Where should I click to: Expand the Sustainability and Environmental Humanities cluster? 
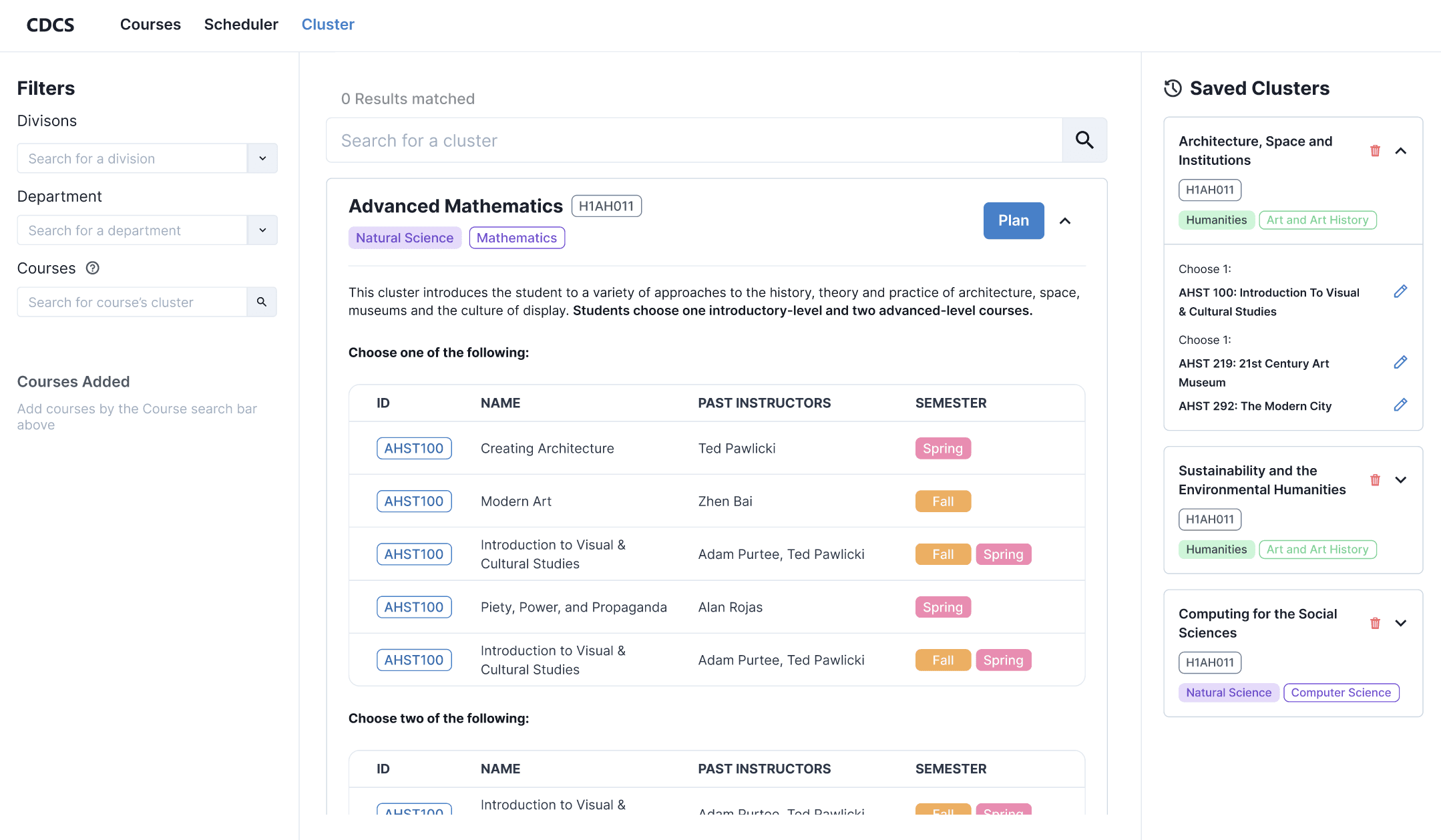[x=1401, y=480]
